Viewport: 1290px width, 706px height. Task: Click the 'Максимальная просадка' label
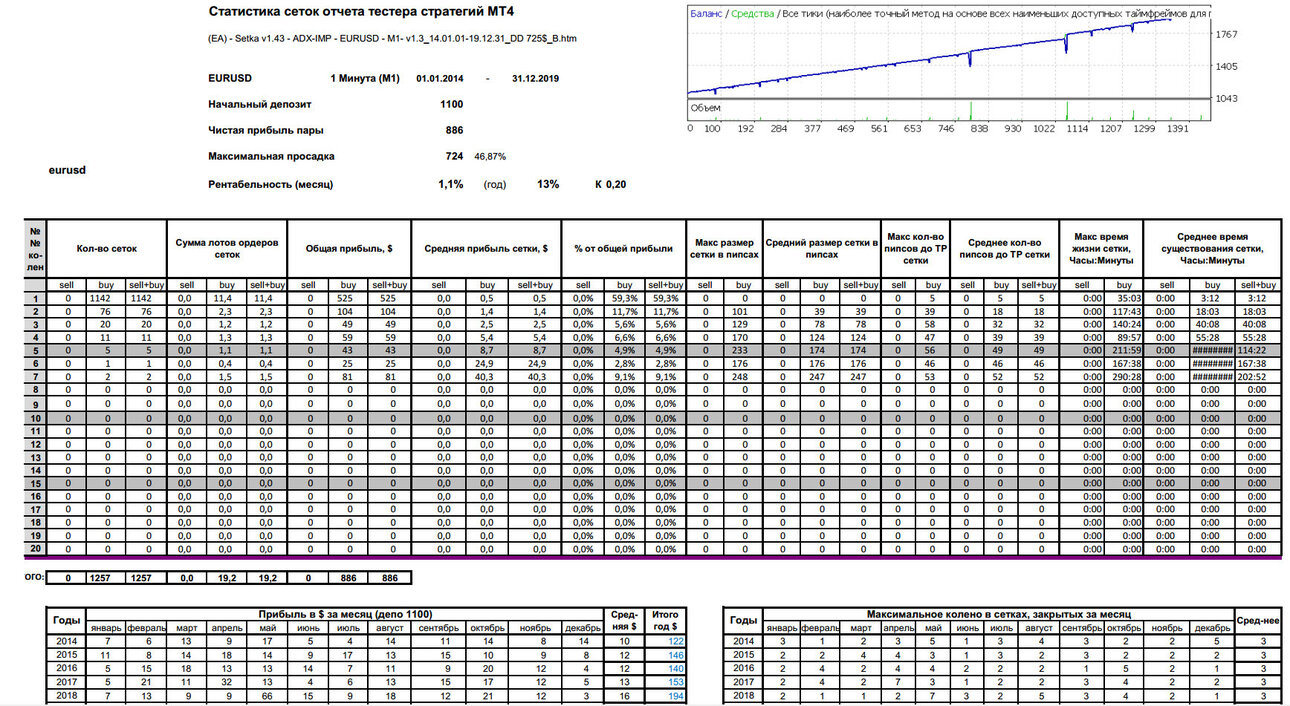pos(271,157)
